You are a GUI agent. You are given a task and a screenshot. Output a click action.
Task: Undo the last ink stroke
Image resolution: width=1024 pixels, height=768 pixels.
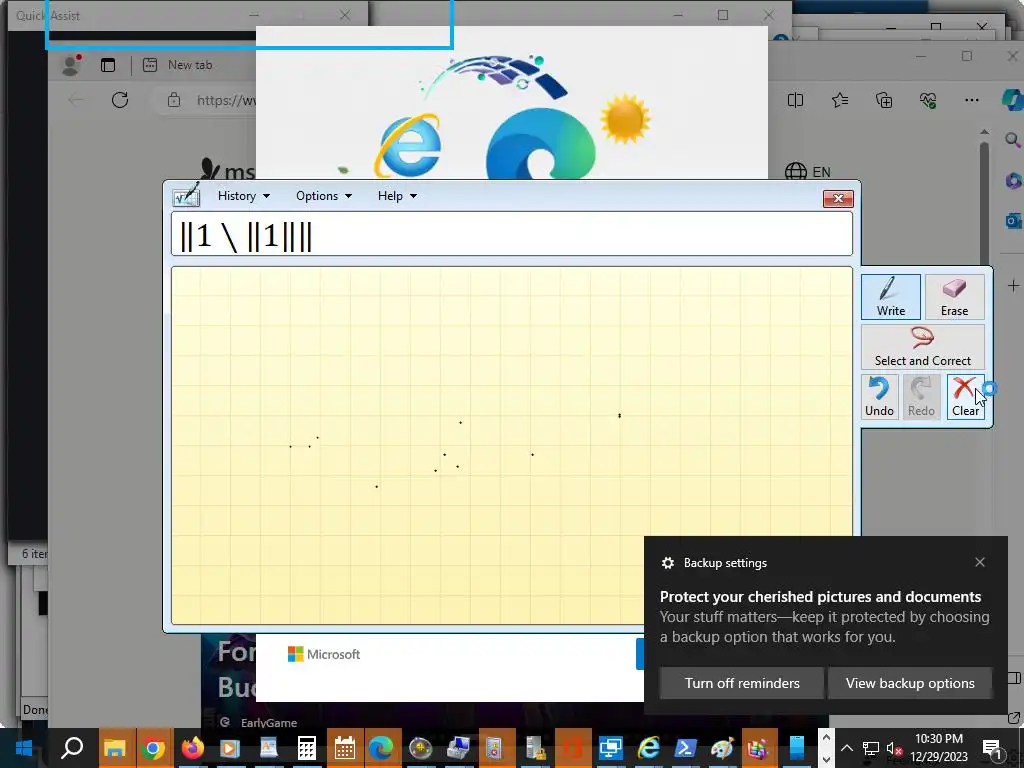point(879,396)
